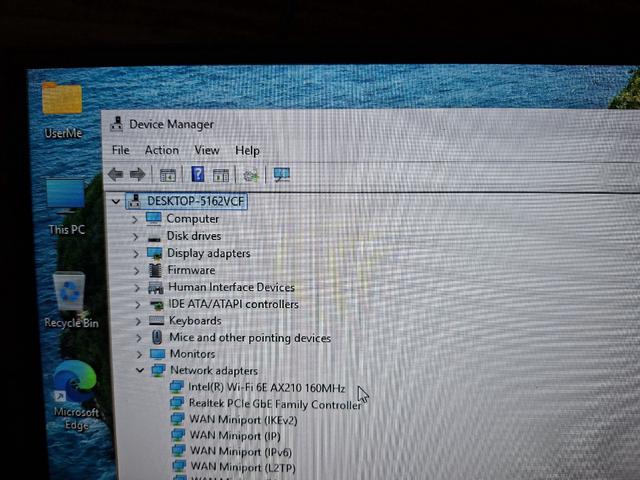This screenshot has width=640, height=480.
Task: Click the Scan for hardware changes icon
Action: click(x=282, y=175)
